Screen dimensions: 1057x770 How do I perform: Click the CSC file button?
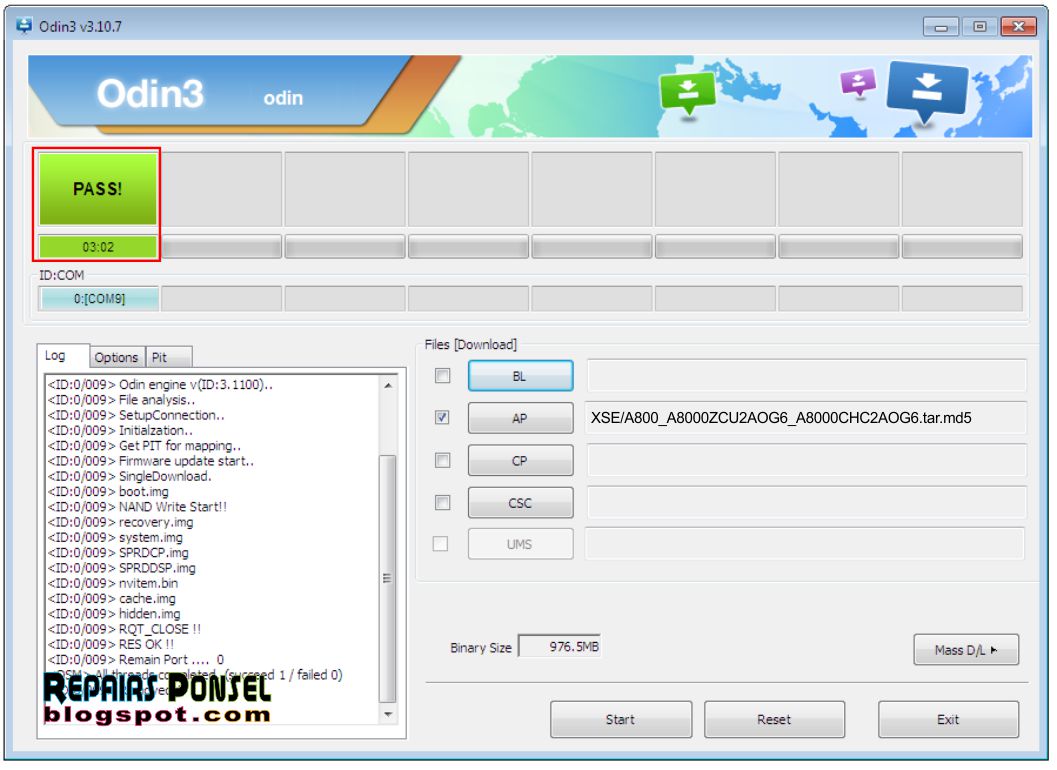[520, 503]
